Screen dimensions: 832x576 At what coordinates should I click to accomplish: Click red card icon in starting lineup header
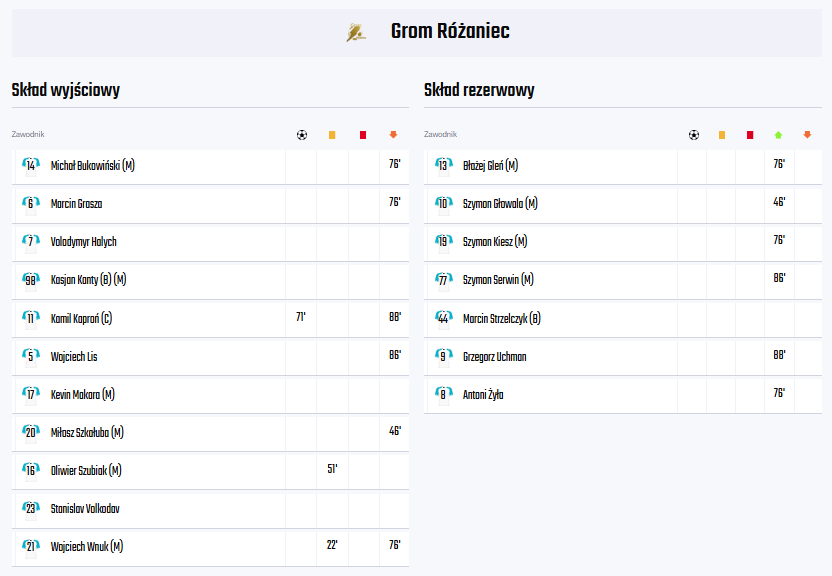click(363, 135)
